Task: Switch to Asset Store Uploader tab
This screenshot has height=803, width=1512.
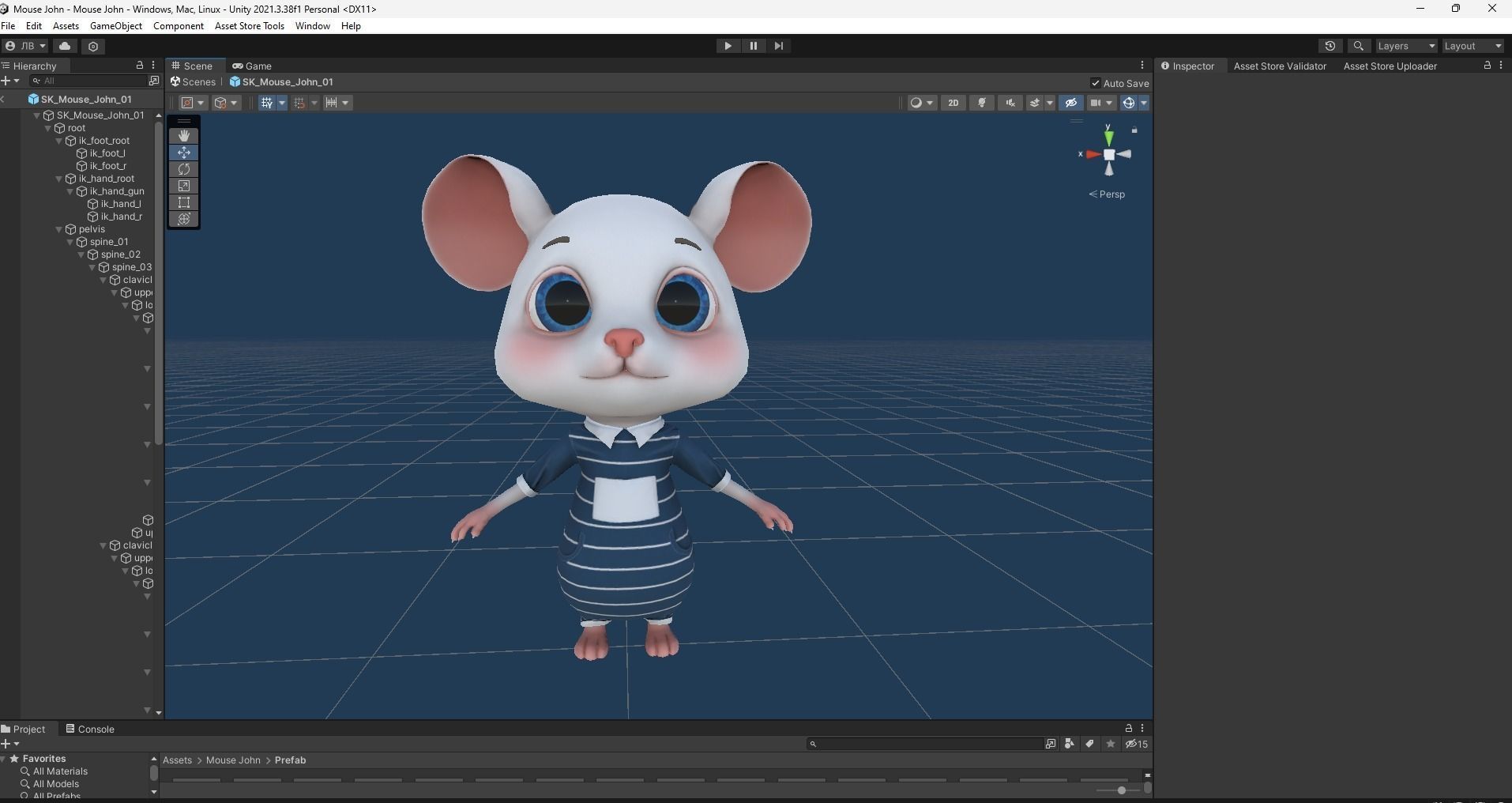Action: click(1390, 66)
